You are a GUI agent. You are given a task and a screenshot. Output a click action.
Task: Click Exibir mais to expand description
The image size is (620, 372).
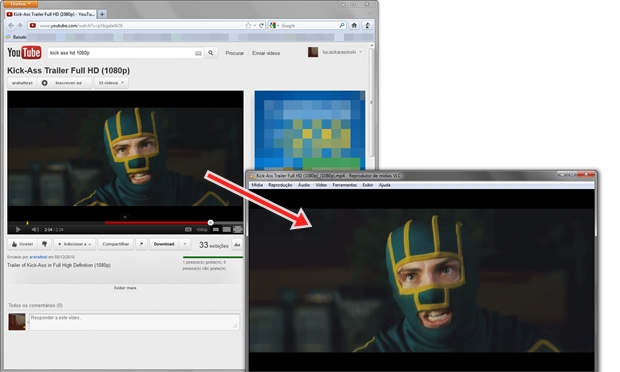point(125,288)
